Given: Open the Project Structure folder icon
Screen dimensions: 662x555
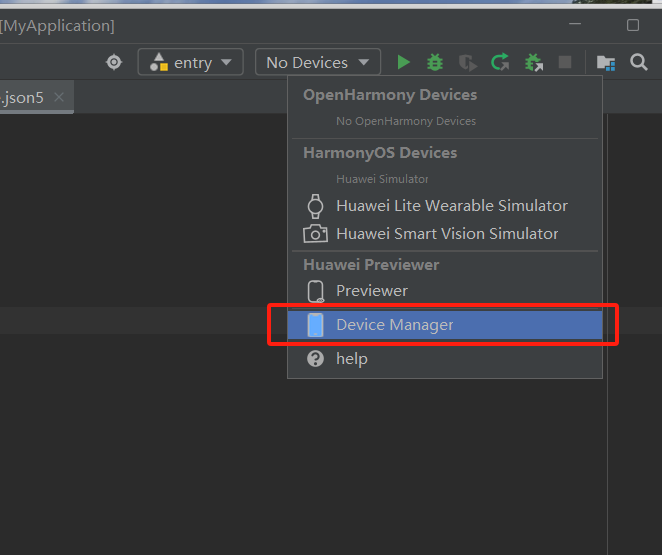Looking at the screenshot, I should pos(606,63).
